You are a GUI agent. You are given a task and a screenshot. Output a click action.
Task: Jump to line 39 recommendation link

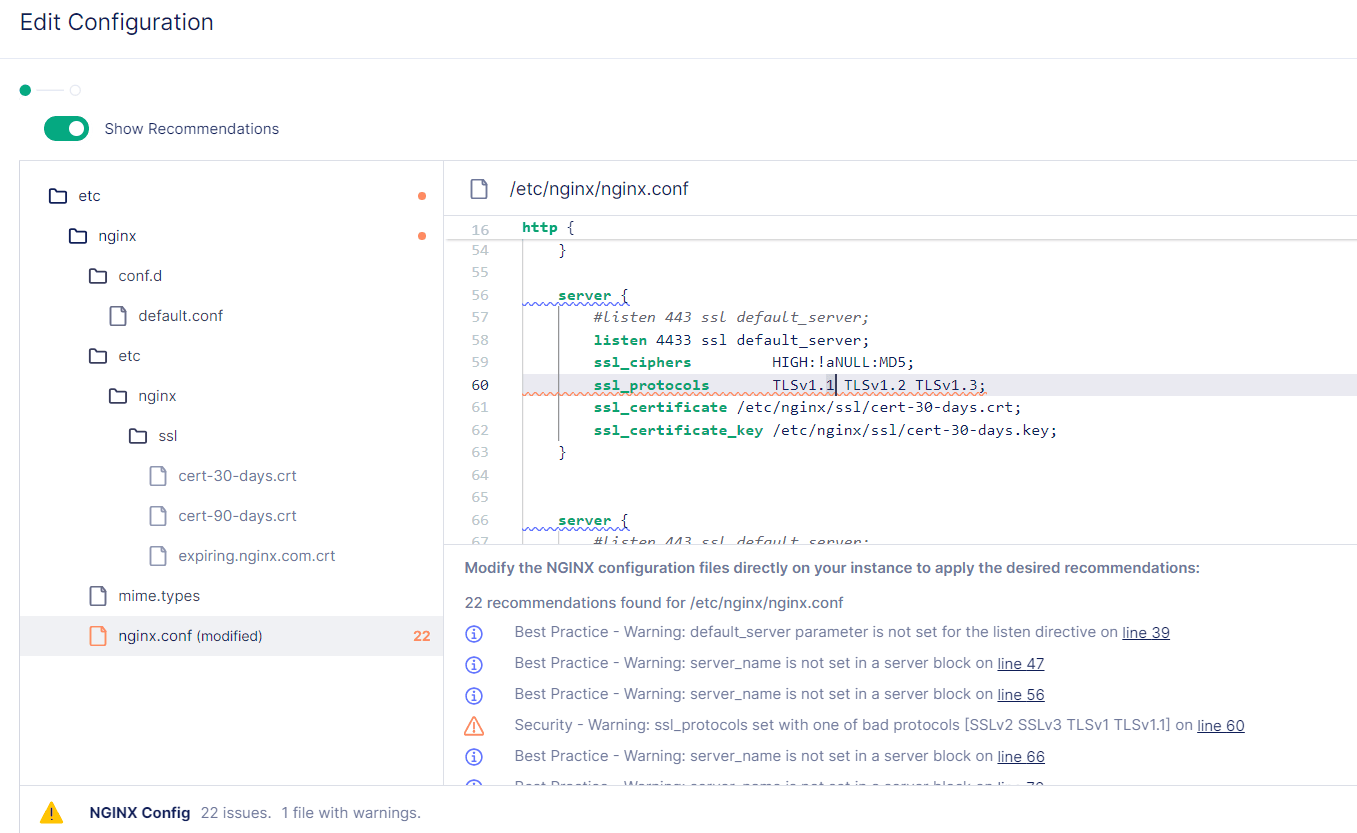point(1145,632)
